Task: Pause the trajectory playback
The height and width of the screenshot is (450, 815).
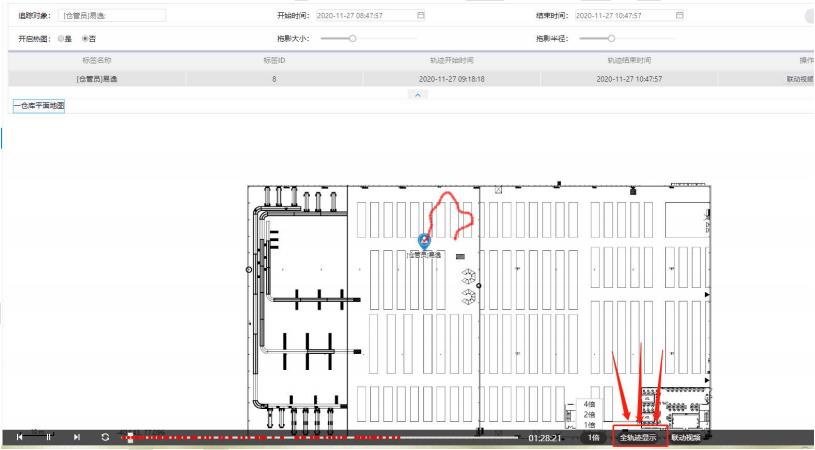Action: [47, 438]
